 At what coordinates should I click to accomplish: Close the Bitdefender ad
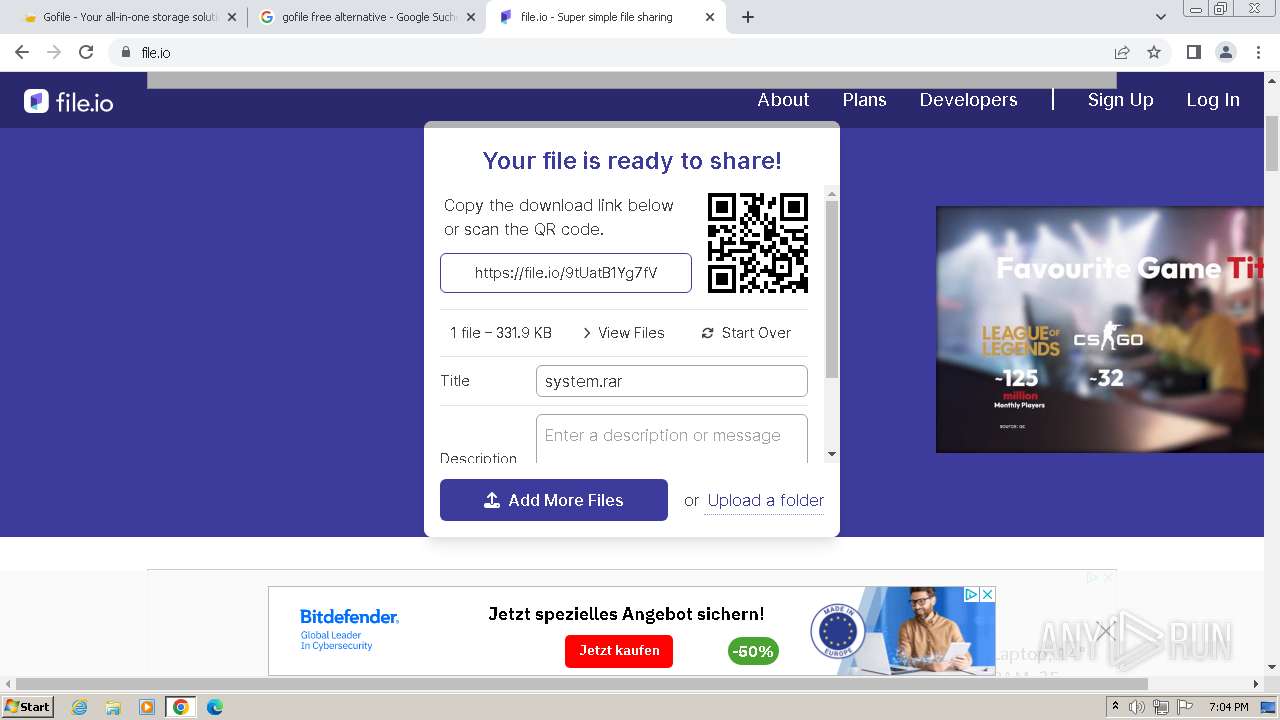pos(987,594)
